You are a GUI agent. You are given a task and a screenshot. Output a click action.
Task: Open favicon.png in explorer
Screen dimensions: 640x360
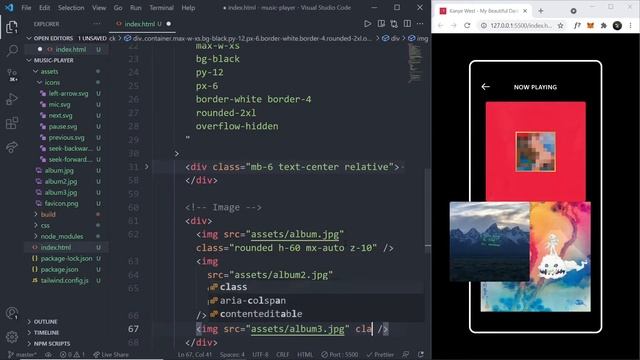pos(61,203)
